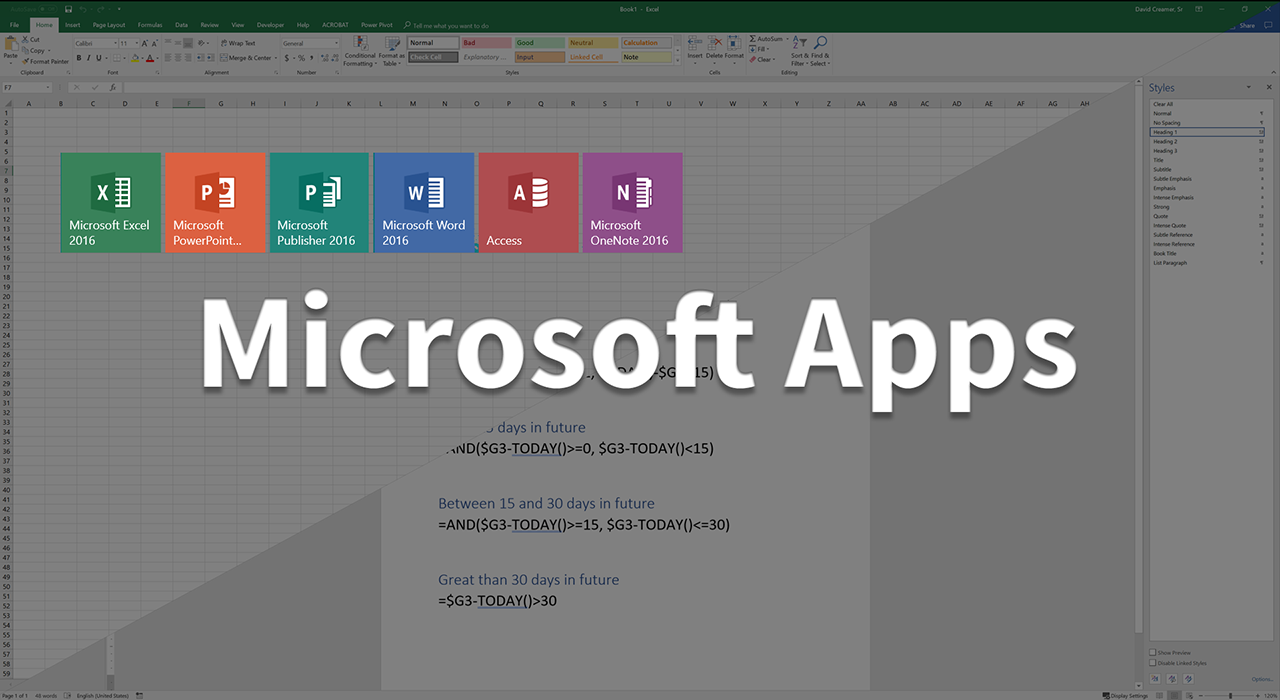Open the Access app tile

tap(528, 202)
